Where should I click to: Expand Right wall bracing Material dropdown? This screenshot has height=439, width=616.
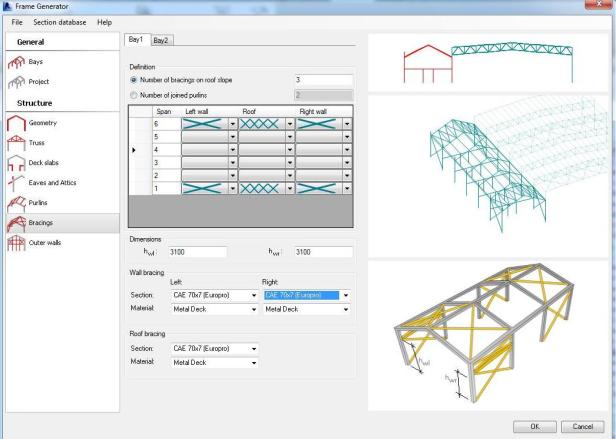click(346, 310)
